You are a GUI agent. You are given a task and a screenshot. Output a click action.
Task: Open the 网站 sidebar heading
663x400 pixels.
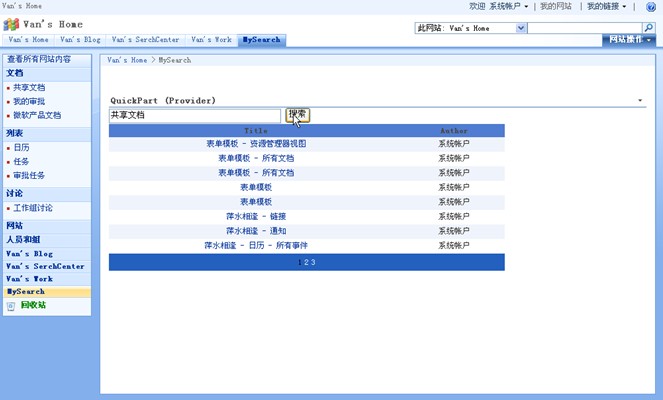[15, 226]
